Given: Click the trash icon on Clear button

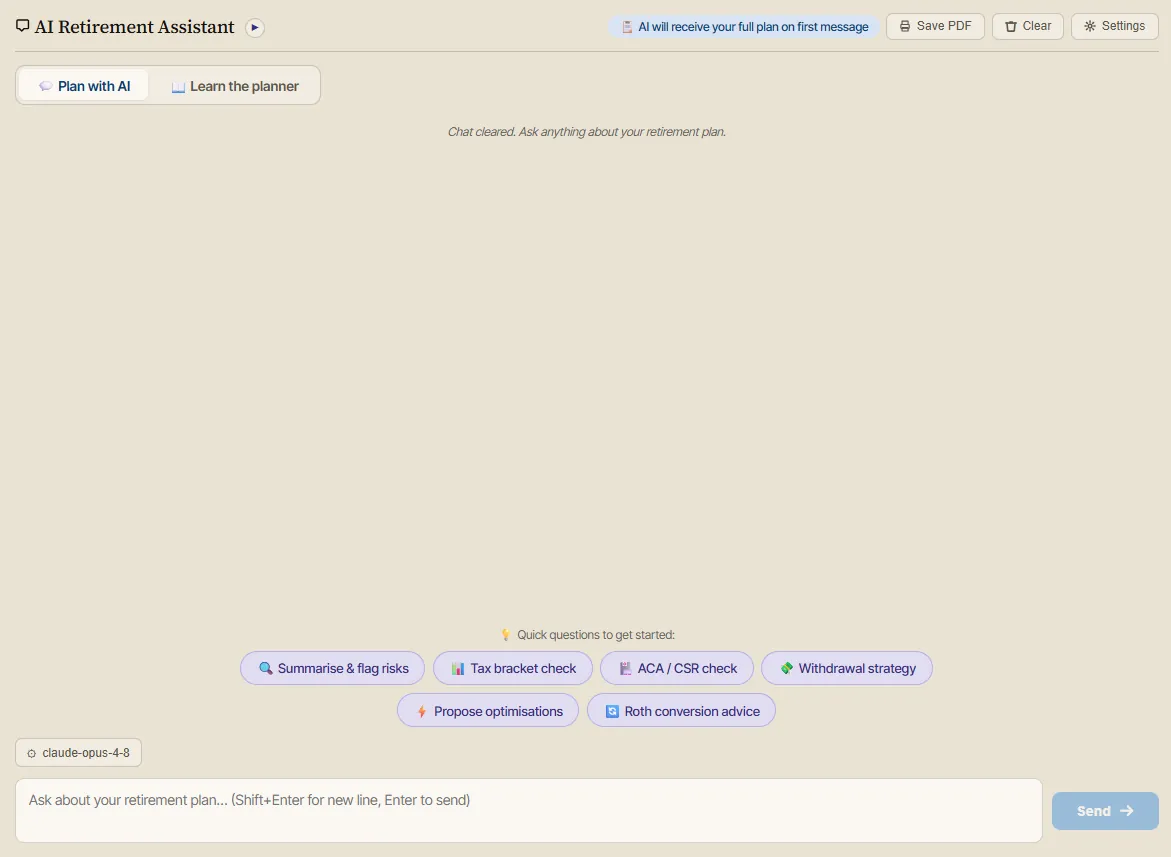Looking at the screenshot, I should coord(1010,26).
